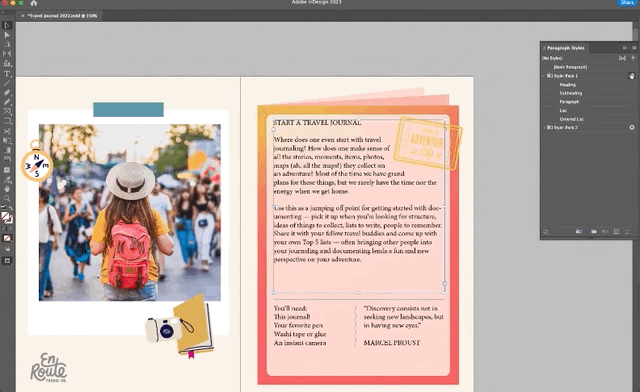Select the Line tool
Viewport: 640px width, 392px height.
pyautogui.click(x=7, y=83)
